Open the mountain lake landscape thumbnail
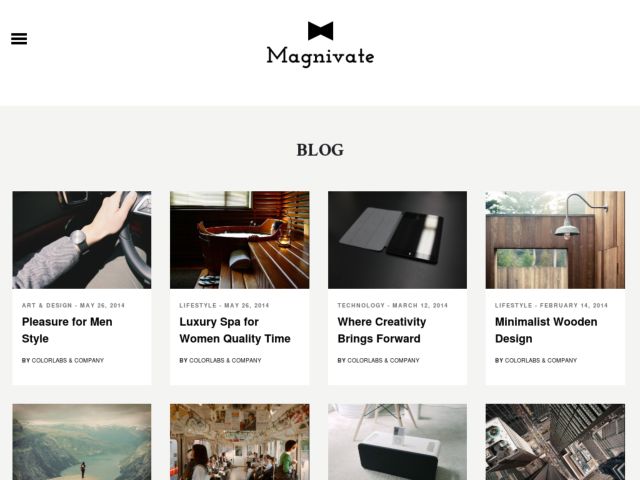640x480 pixels. tap(82, 442)
